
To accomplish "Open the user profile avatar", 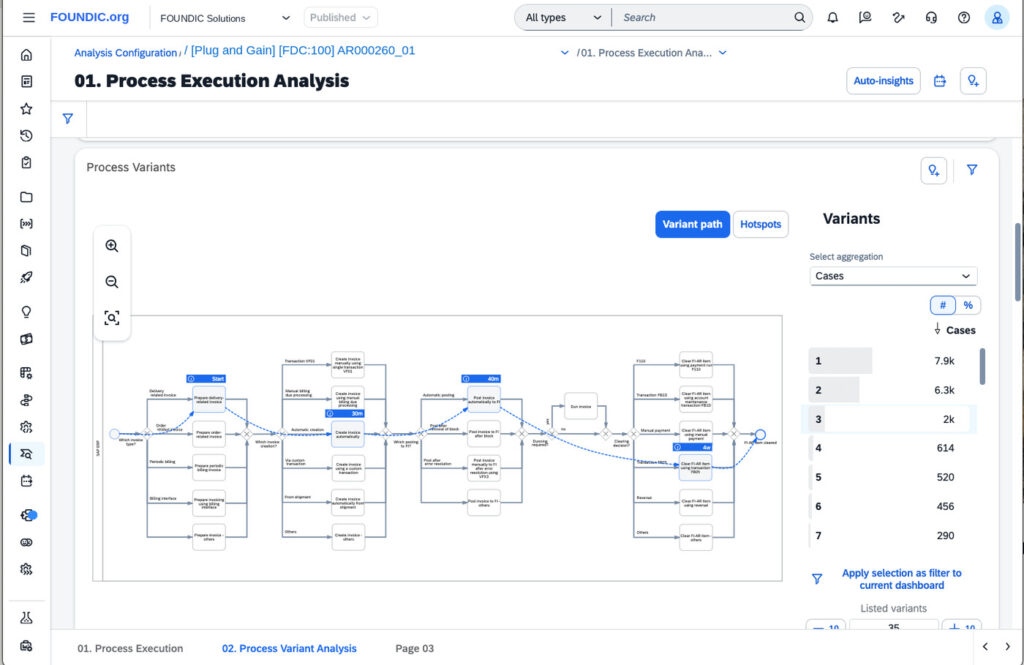I will pos(997,18).
